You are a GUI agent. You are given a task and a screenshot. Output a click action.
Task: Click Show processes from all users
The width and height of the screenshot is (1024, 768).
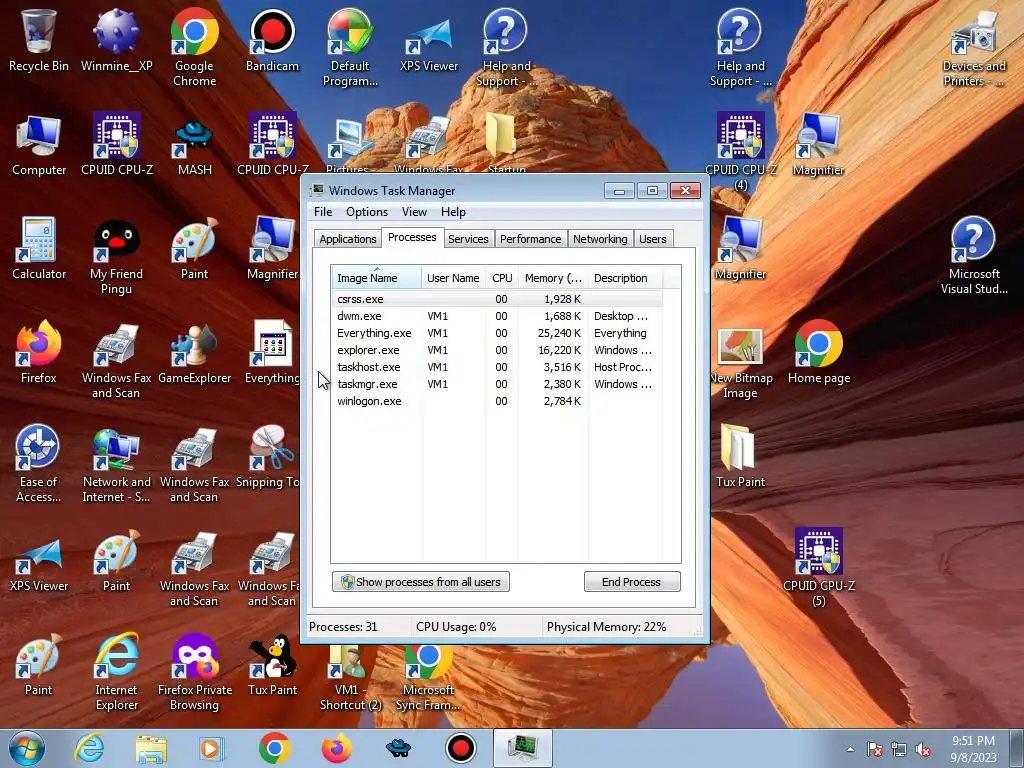click(421, 582)
